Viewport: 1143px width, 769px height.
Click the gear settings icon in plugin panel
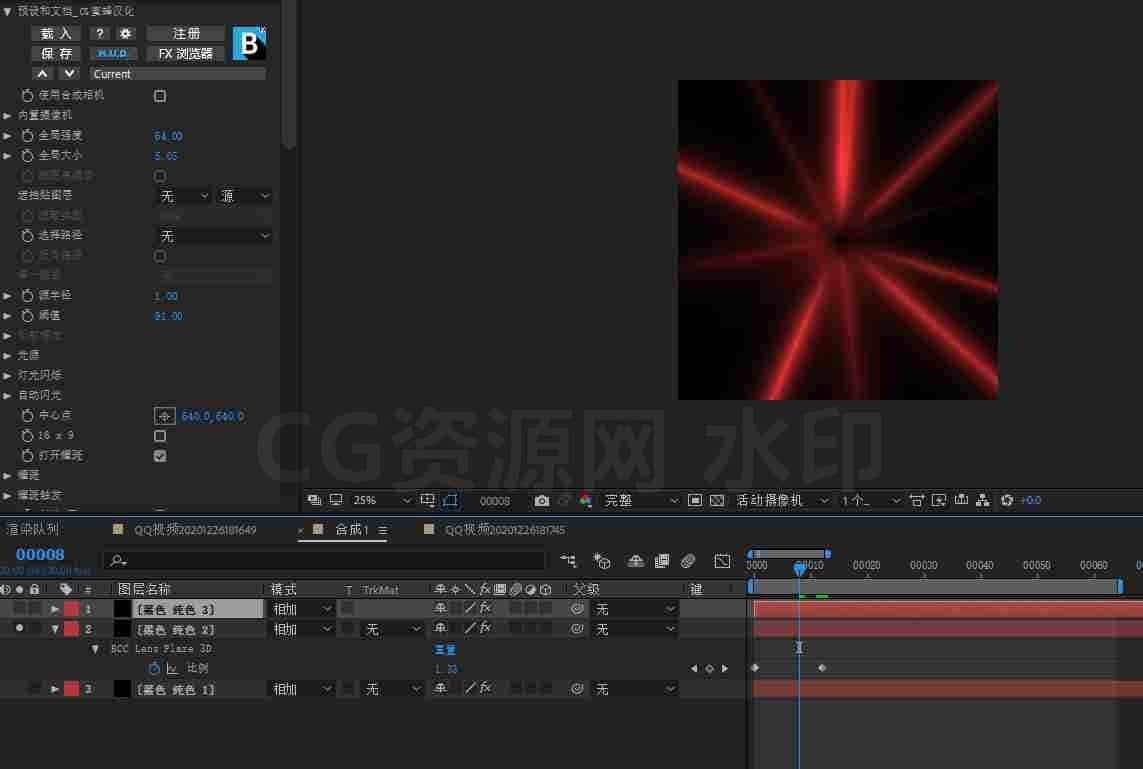coord(125,34)
